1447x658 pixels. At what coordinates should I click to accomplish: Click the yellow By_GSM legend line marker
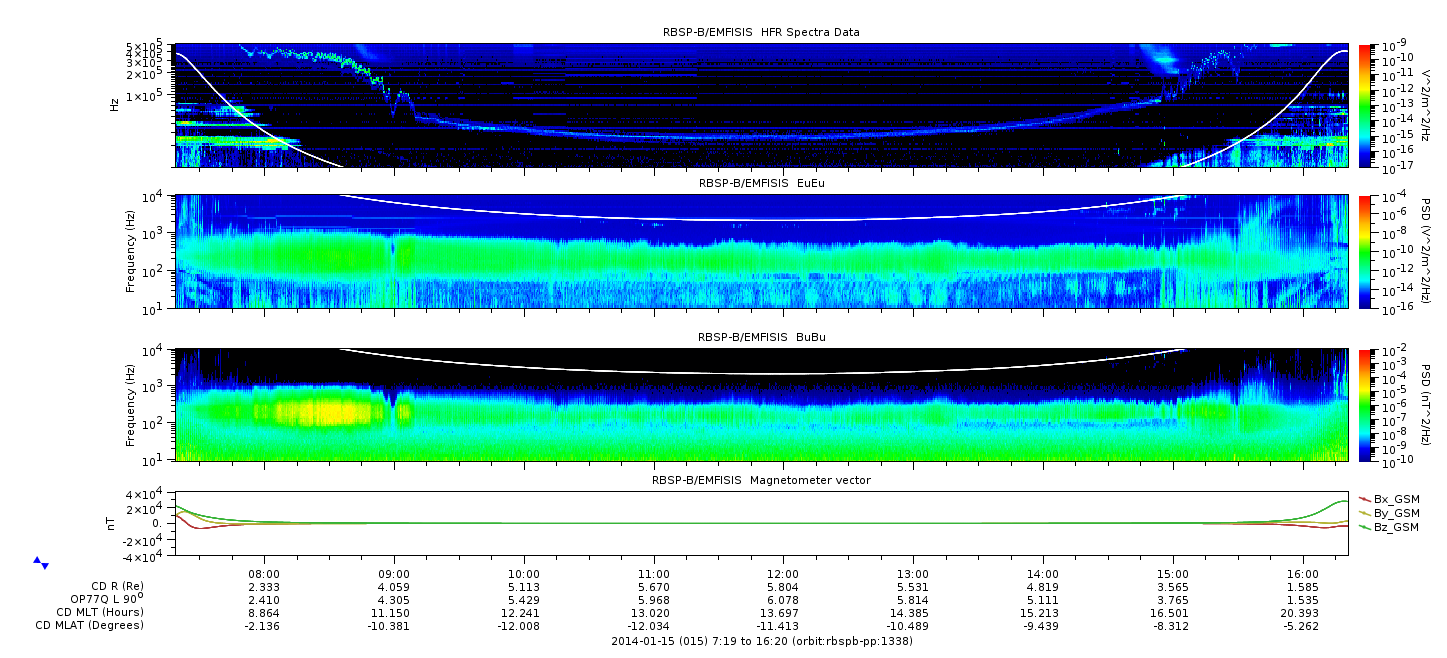[1365, 513]
